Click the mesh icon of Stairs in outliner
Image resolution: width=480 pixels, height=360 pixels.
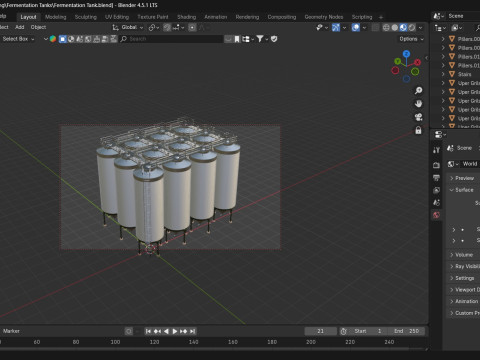coord(452,74)
